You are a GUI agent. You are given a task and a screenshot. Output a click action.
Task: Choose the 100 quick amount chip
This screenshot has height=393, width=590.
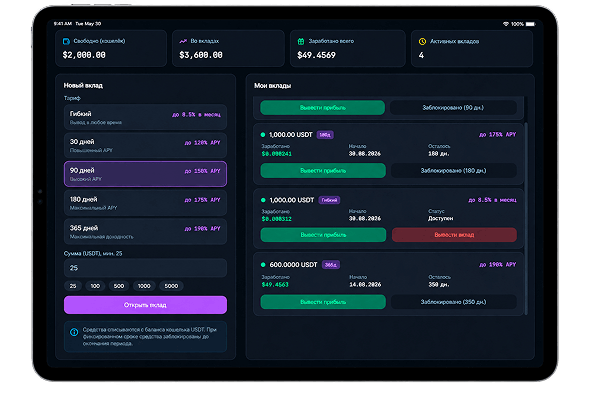point(95,286)
